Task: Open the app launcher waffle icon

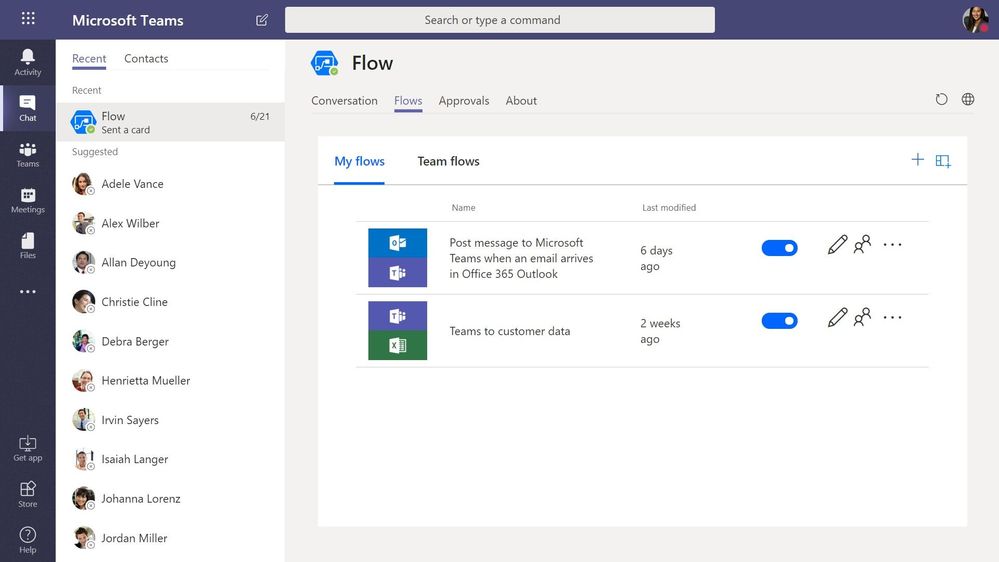Action: 28,18
